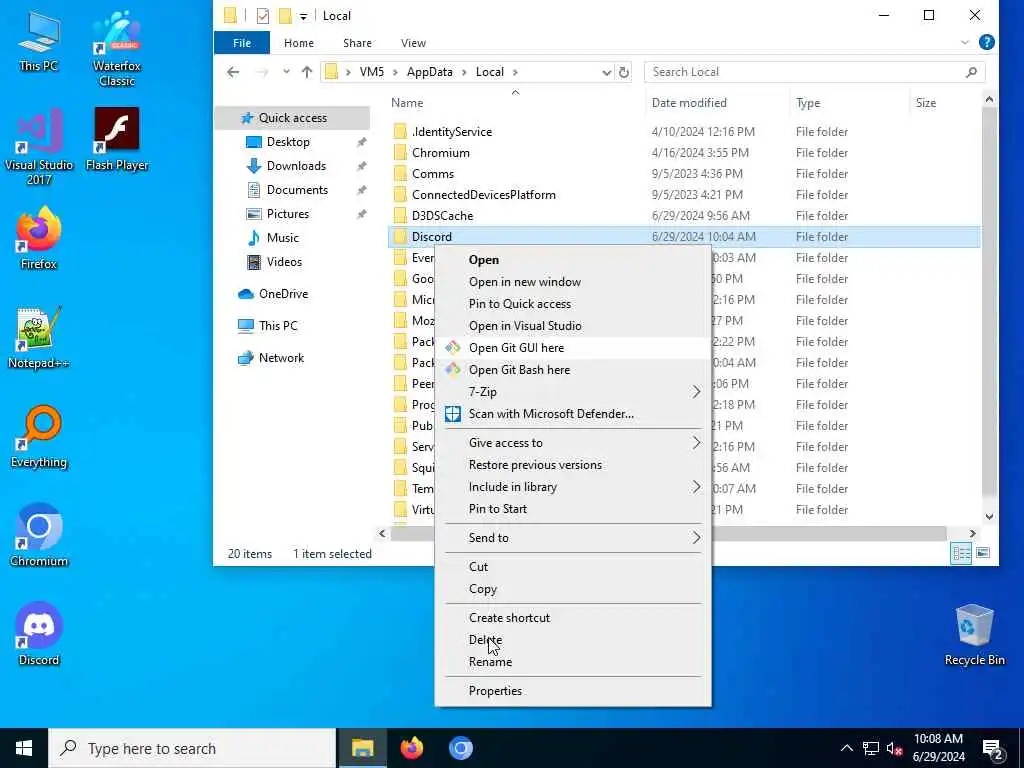Click the vertical scrollbar down arrow
The width and height of the screenshot is (1024, 768).
coord(989,517)
